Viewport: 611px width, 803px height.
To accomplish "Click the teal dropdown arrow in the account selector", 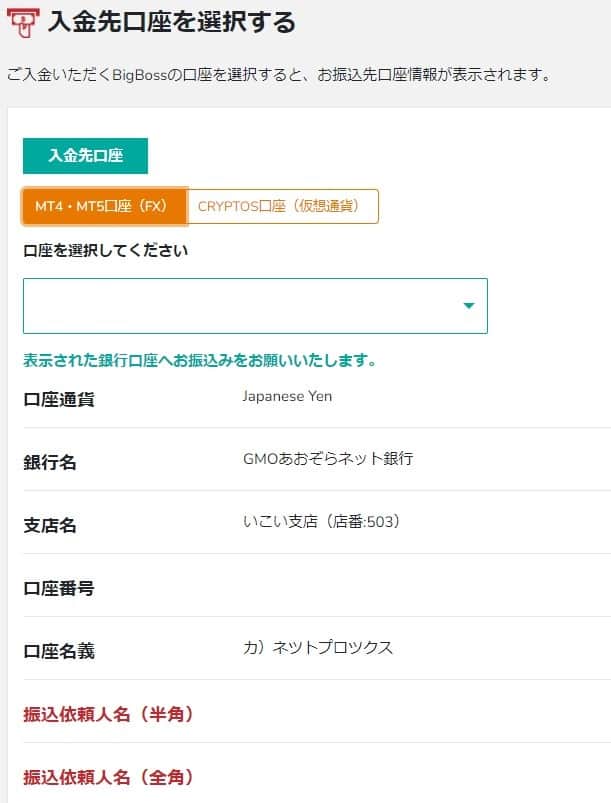I will click(x=469, y=306).
